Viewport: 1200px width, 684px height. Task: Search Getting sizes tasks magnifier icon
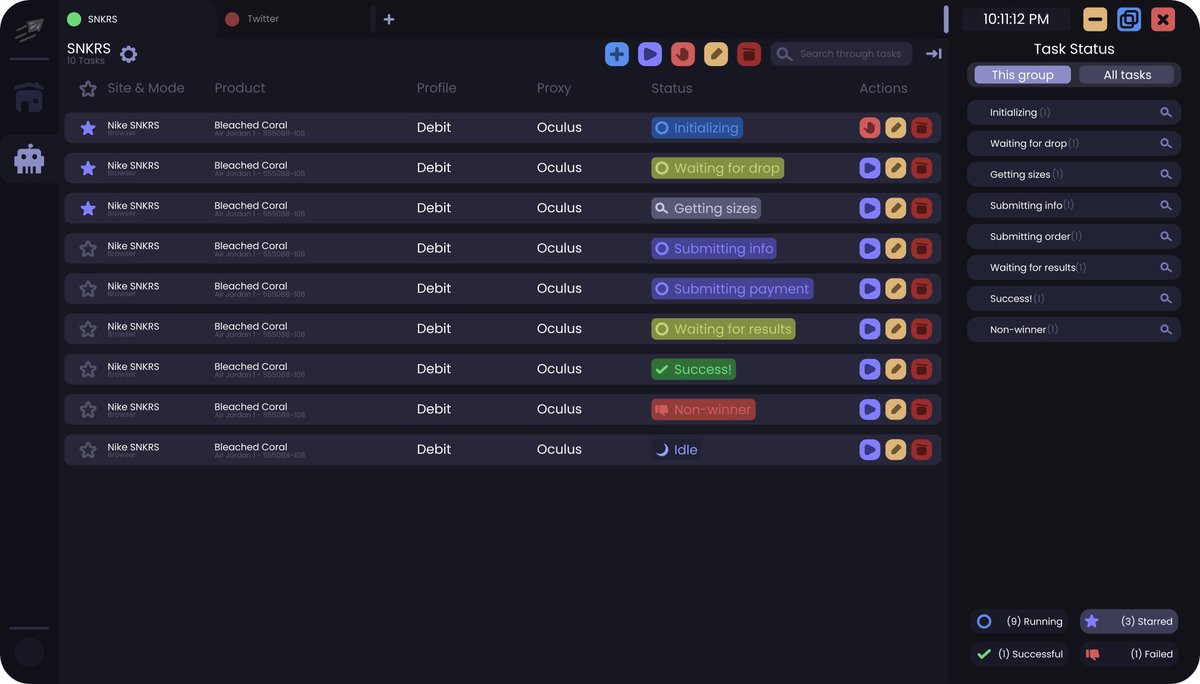[1166, 175]
